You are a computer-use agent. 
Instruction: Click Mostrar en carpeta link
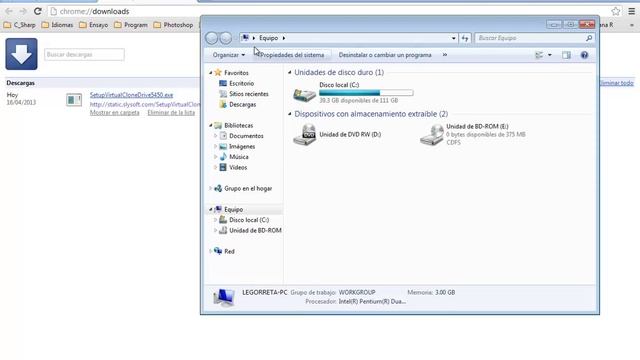pos(115,113)
